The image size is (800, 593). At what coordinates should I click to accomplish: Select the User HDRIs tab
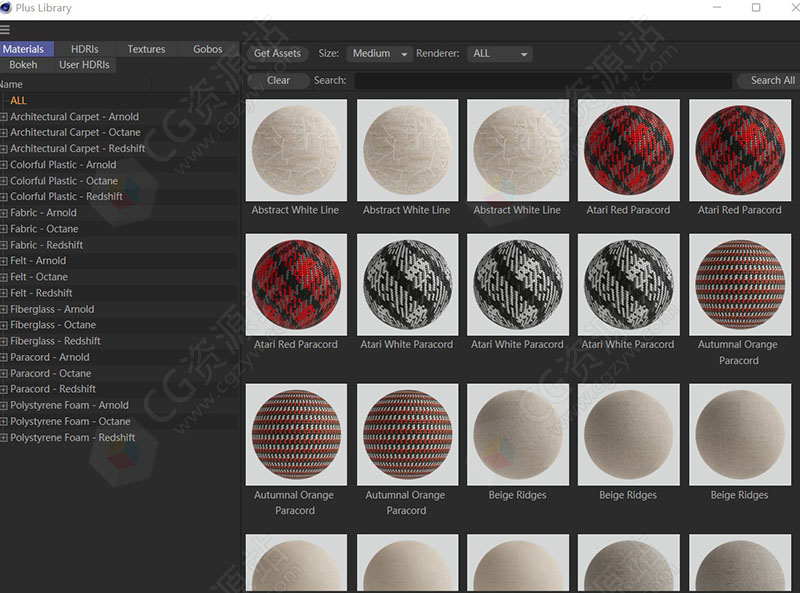click(x=84, y=65)
